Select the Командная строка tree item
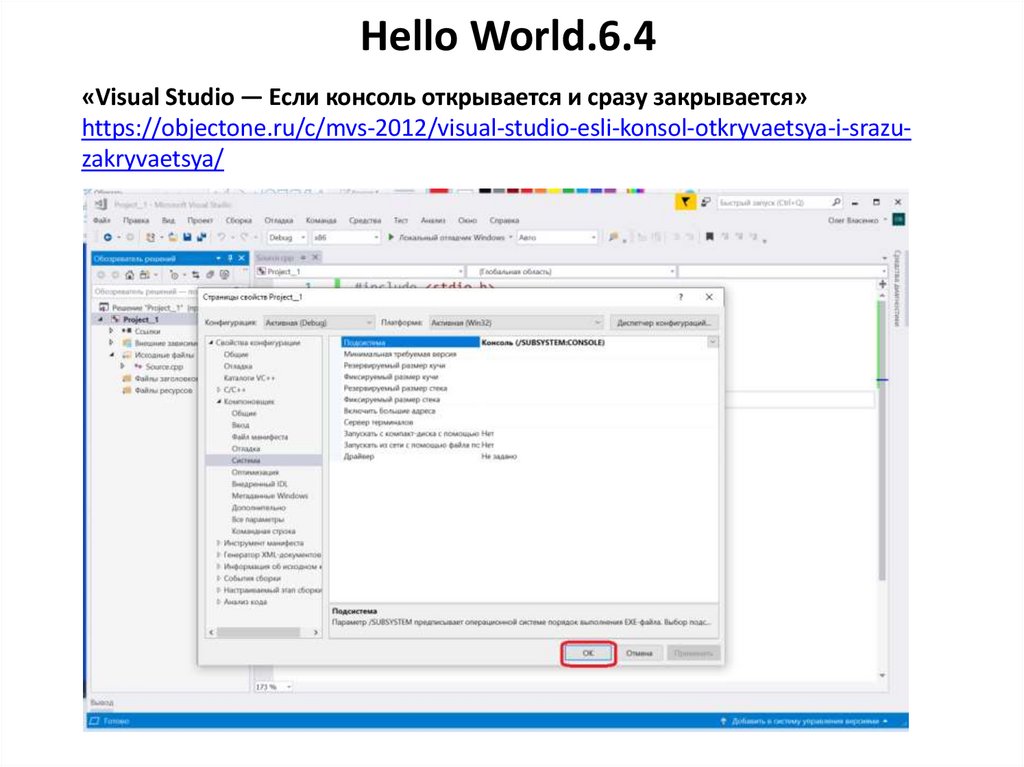This screenshot has height=767, width=1024. point(263,531)
